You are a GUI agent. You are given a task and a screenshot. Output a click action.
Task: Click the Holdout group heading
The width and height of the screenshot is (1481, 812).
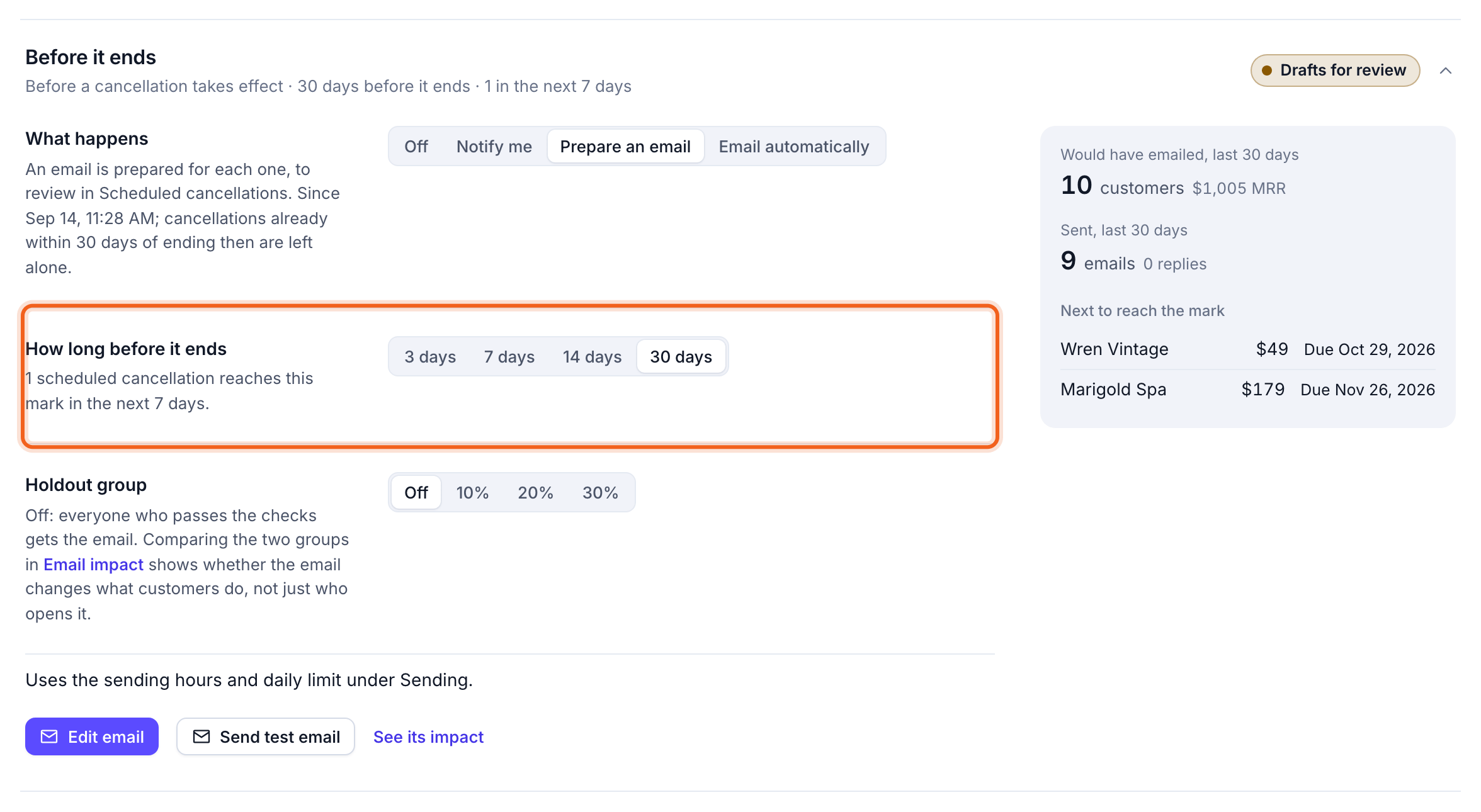(x=86, y=485)
